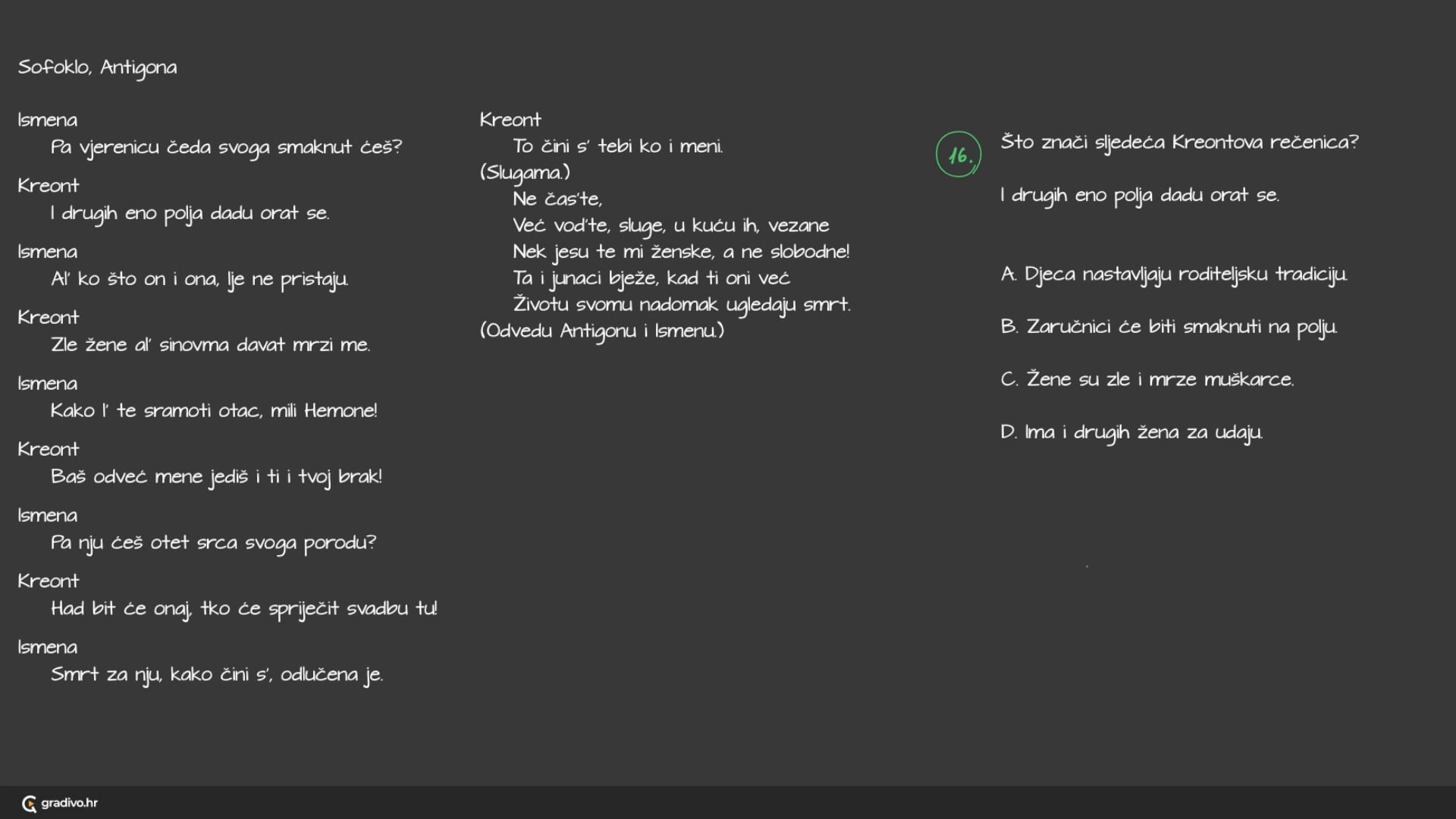Click the line Pa vjerenicu čeda svoga smaknut ćeš

[226, 147]
